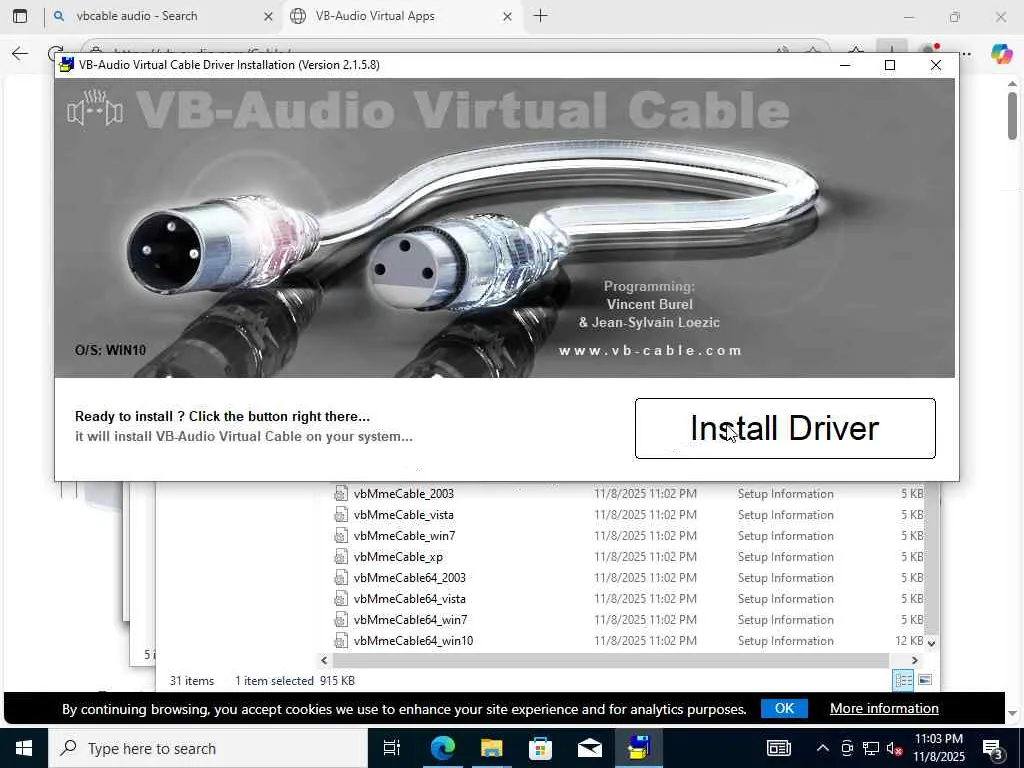Click Explorer vertical scrollbar down arrow

tap(931, 643)
